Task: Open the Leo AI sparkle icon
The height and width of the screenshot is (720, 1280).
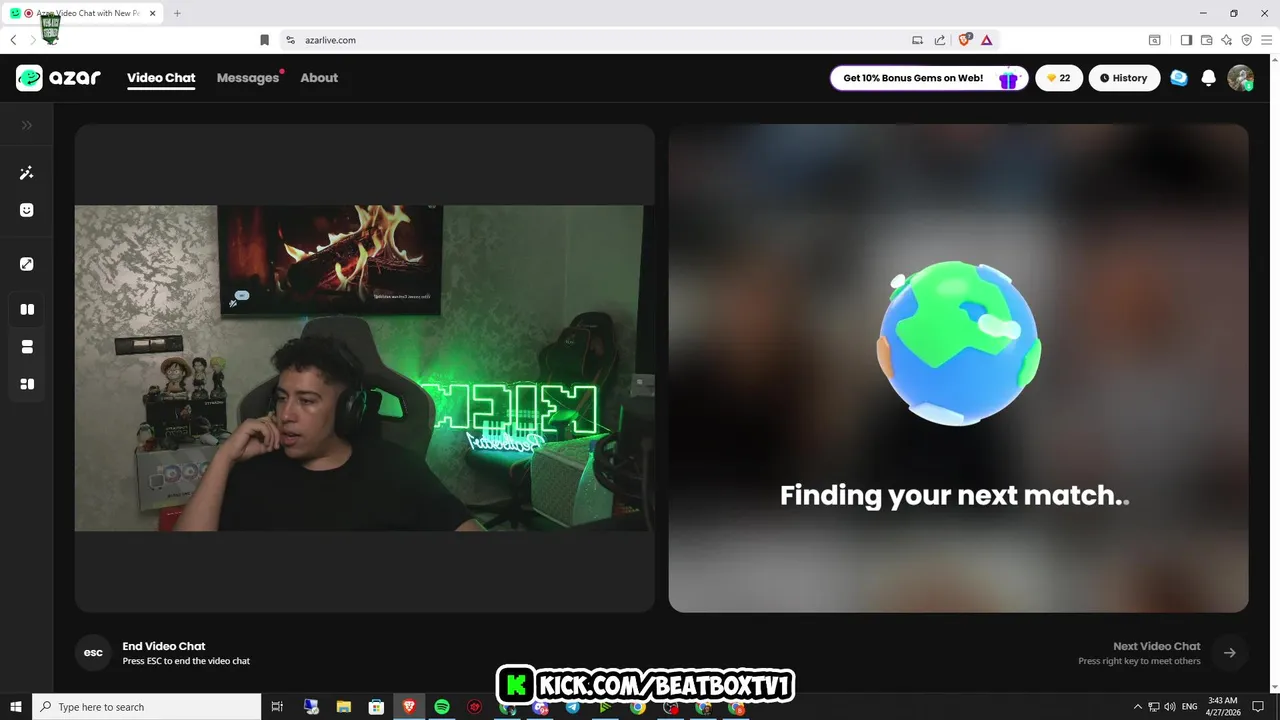Action: pos(1226,40)
